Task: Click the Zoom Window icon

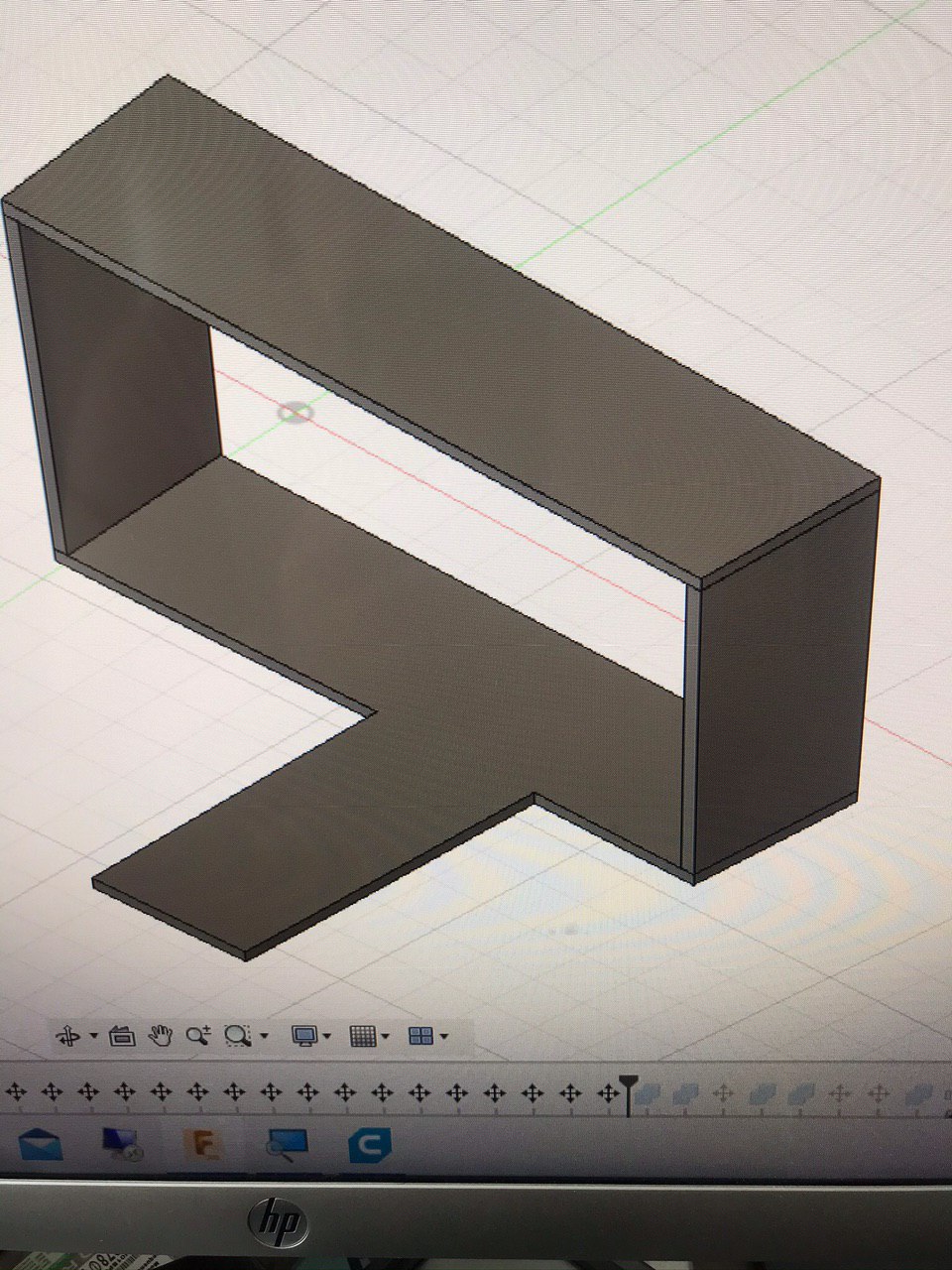Action: pyautogui.click(x=238, y=1036)
